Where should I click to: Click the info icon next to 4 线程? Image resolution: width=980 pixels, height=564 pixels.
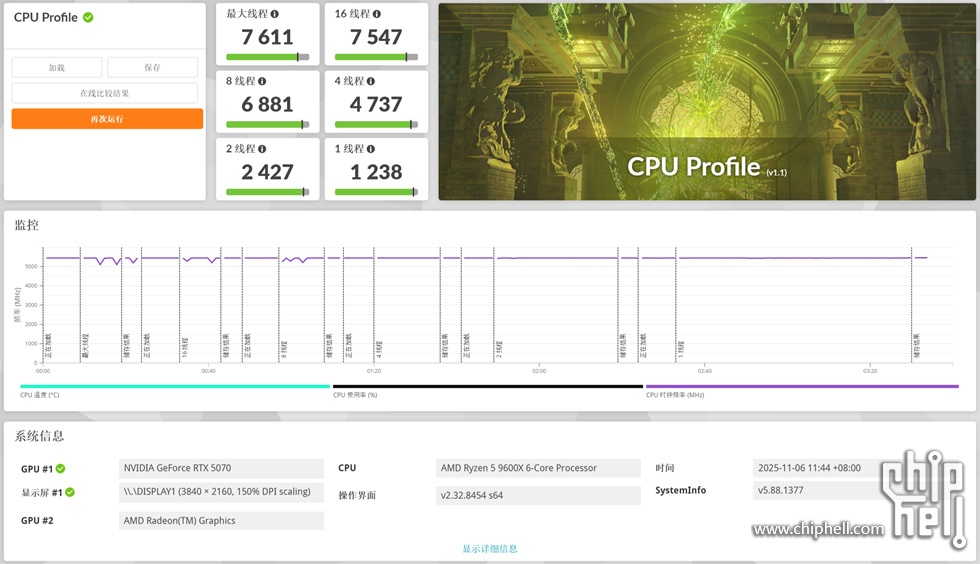point(371,82)
